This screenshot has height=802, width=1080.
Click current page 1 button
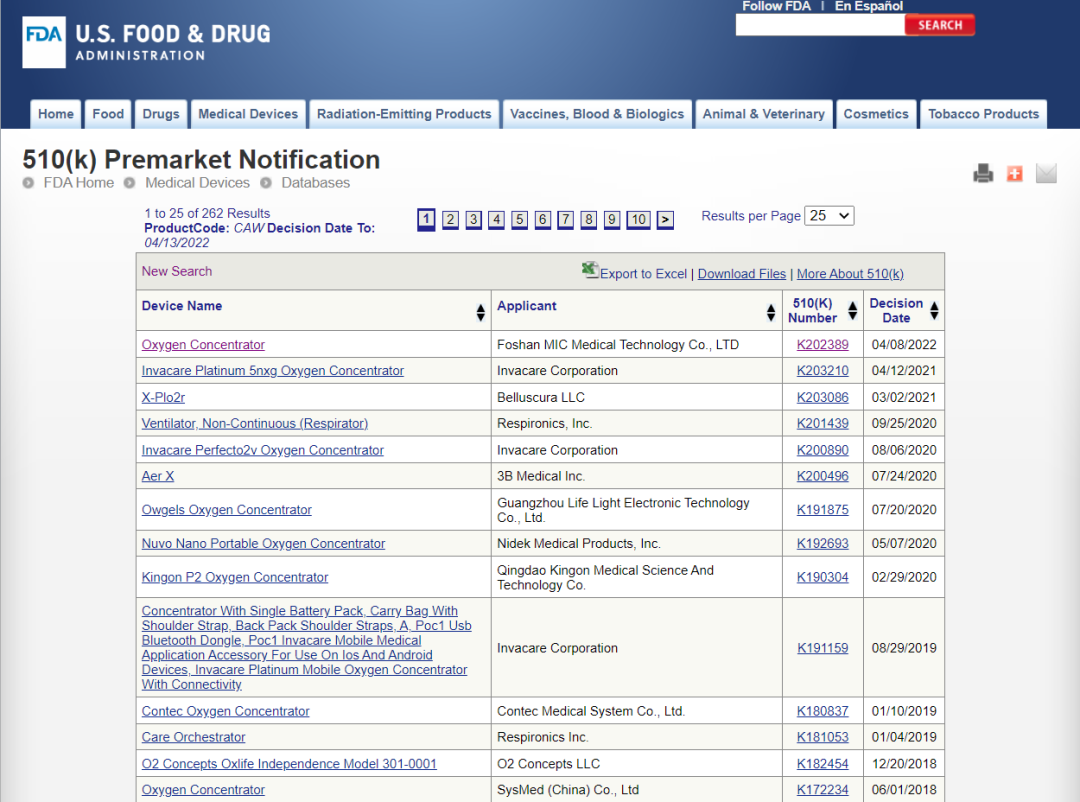tap(426, 220)
